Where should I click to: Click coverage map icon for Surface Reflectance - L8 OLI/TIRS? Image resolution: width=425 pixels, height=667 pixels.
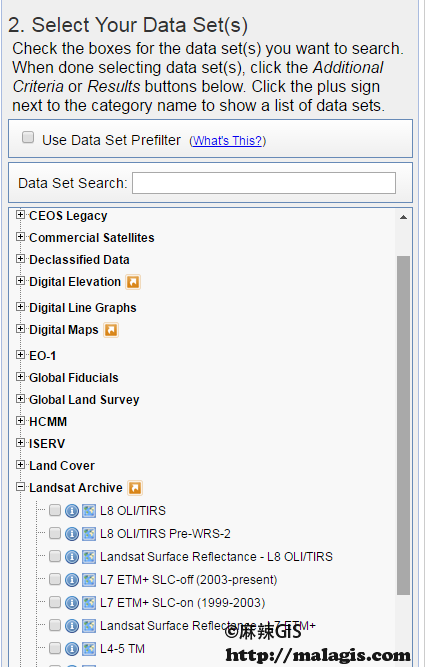(x=89, y=556)
